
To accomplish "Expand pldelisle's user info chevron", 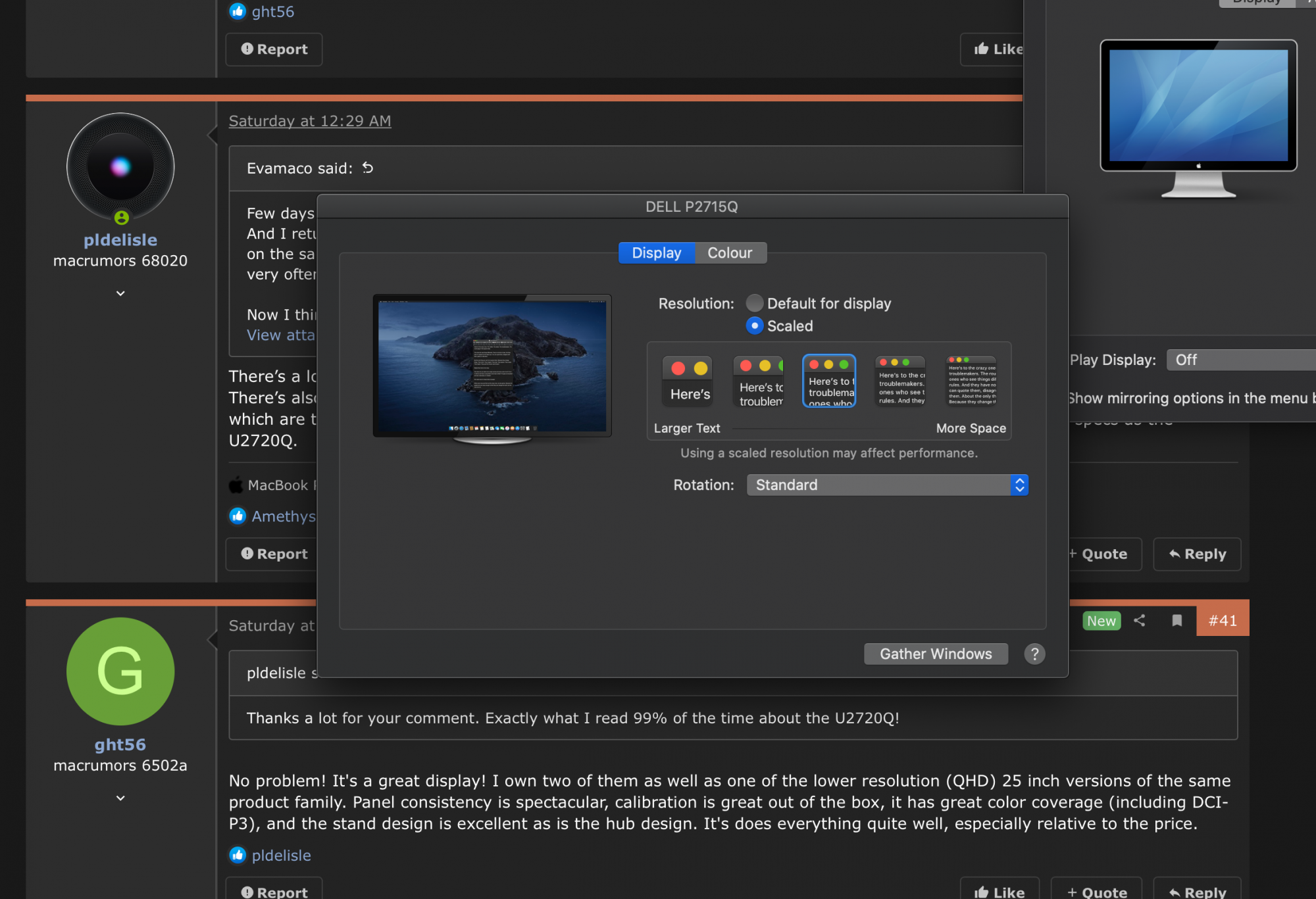I will click(x=120, y=293).
